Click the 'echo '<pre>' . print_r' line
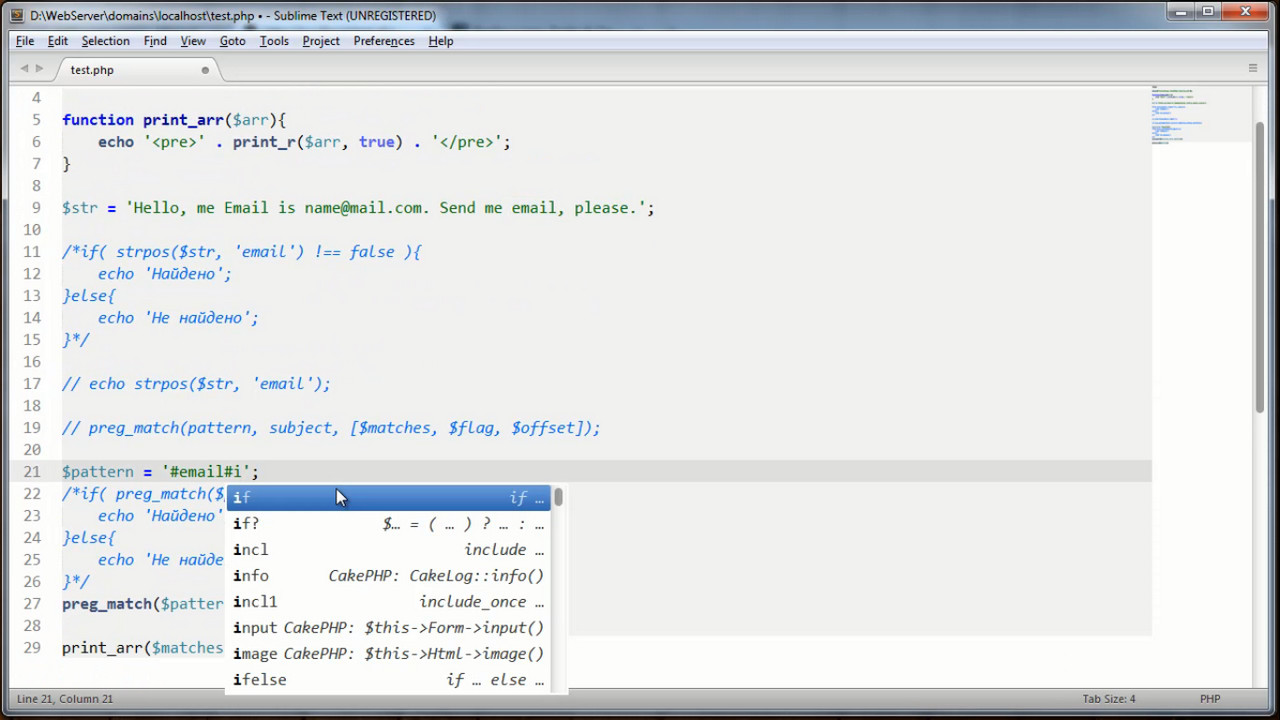The image size is (1280, 720). click(304, 142)
